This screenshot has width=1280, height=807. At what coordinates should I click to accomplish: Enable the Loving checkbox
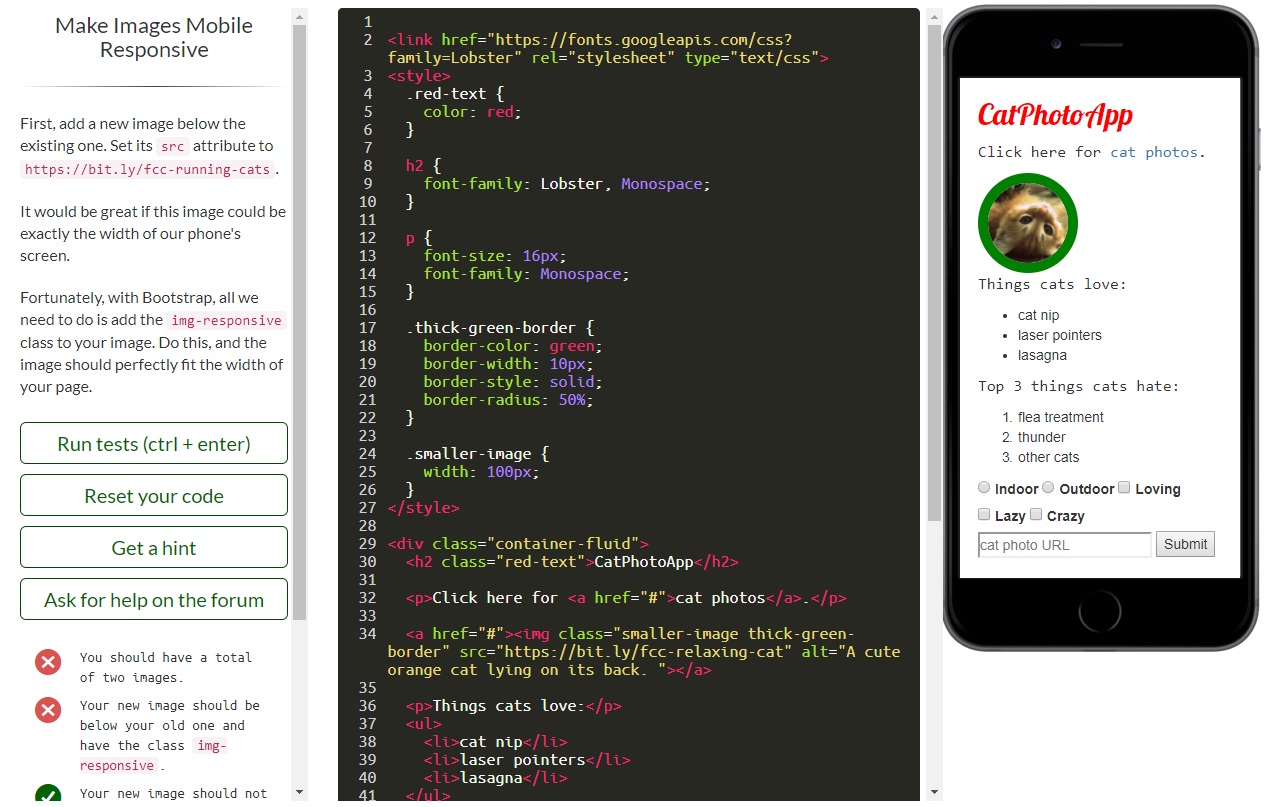tap(1124, 488)
